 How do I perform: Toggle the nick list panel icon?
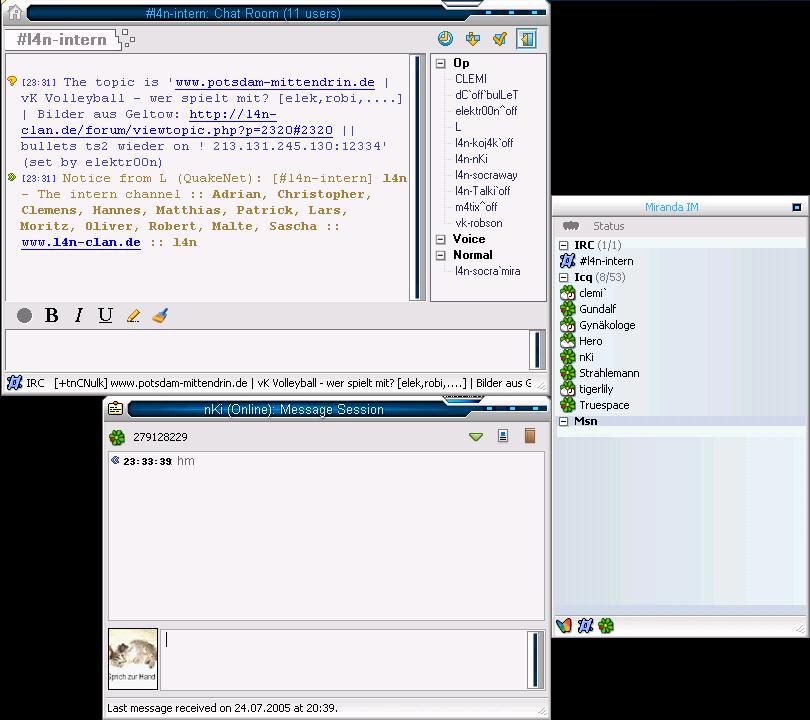pos(527,39)
